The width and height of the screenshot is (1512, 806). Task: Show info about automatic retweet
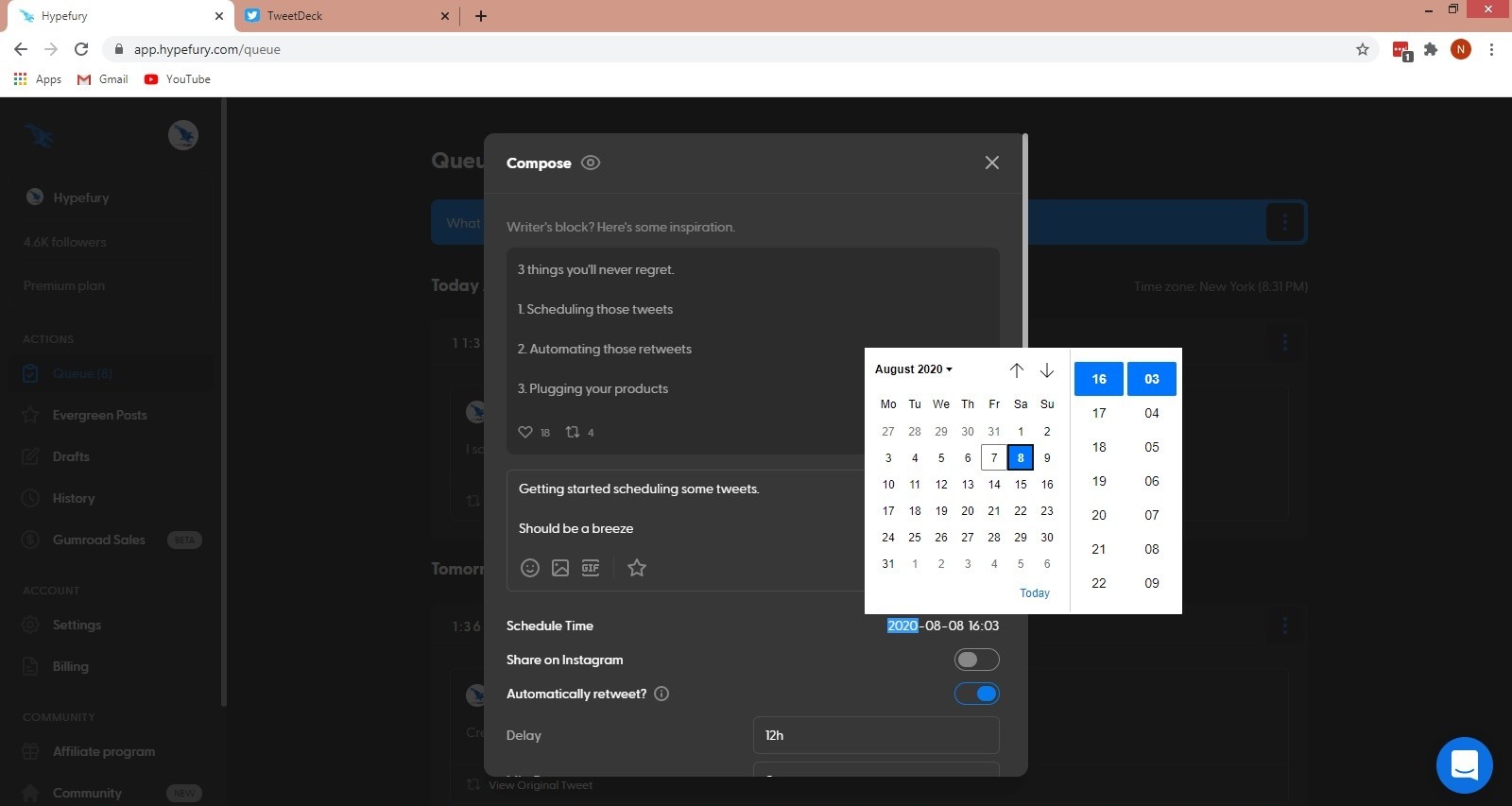click(661, 694)
